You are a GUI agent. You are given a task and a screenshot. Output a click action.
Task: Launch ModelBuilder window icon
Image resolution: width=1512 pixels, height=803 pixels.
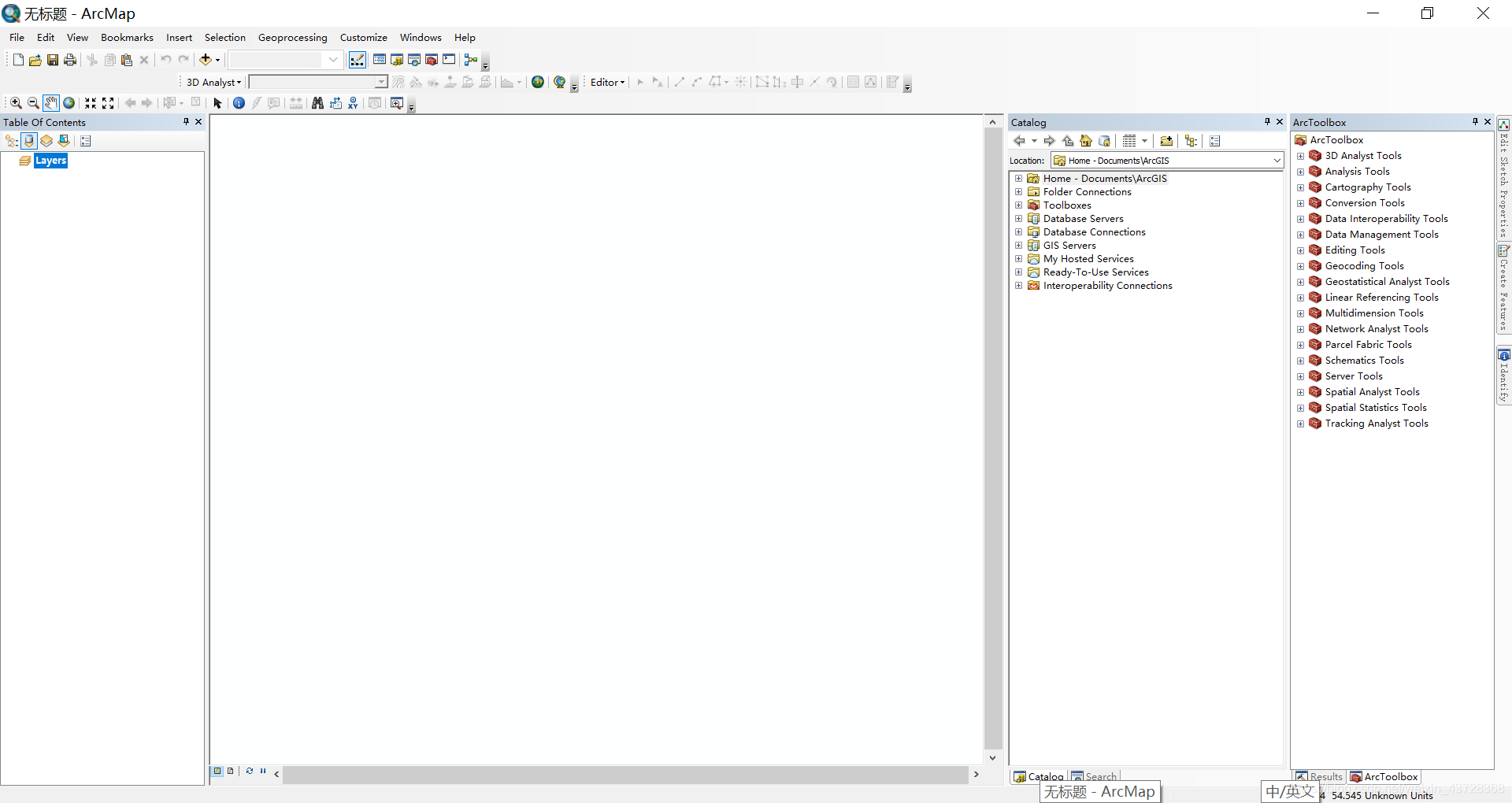pyautogui.click(x=471, y=60)
